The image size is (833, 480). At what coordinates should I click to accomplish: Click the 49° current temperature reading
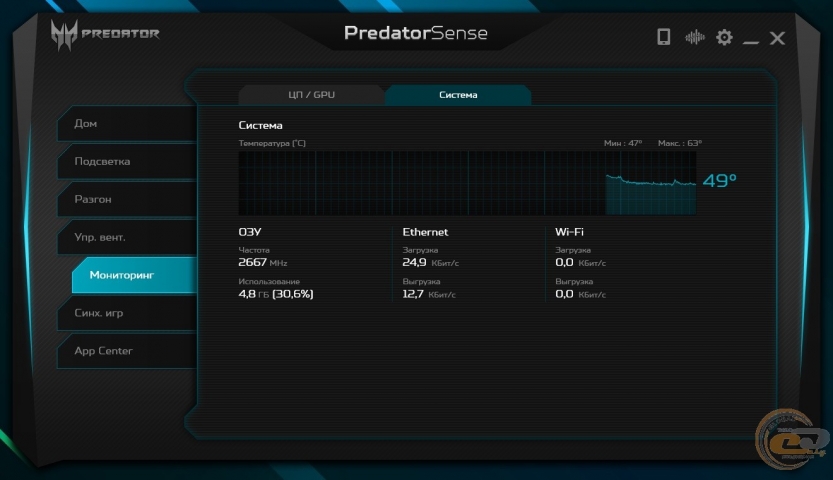pos(719,181)
